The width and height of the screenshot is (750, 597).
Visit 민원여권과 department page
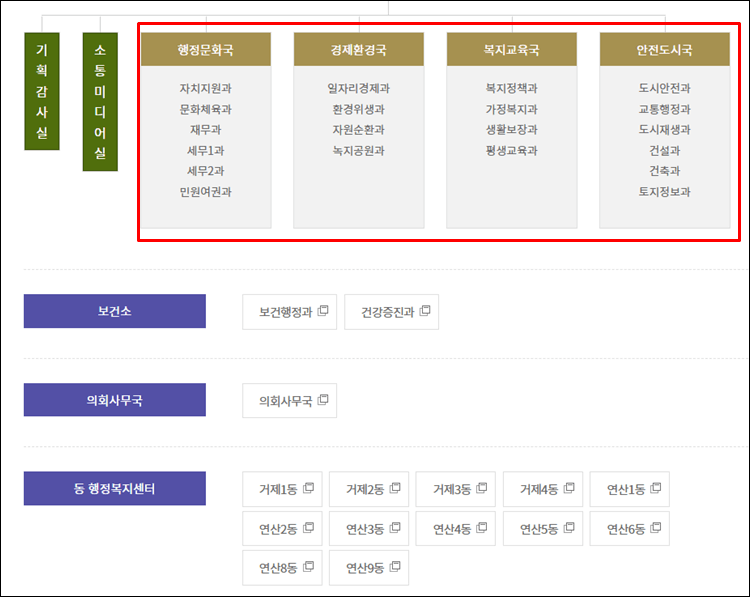(206, 192)
